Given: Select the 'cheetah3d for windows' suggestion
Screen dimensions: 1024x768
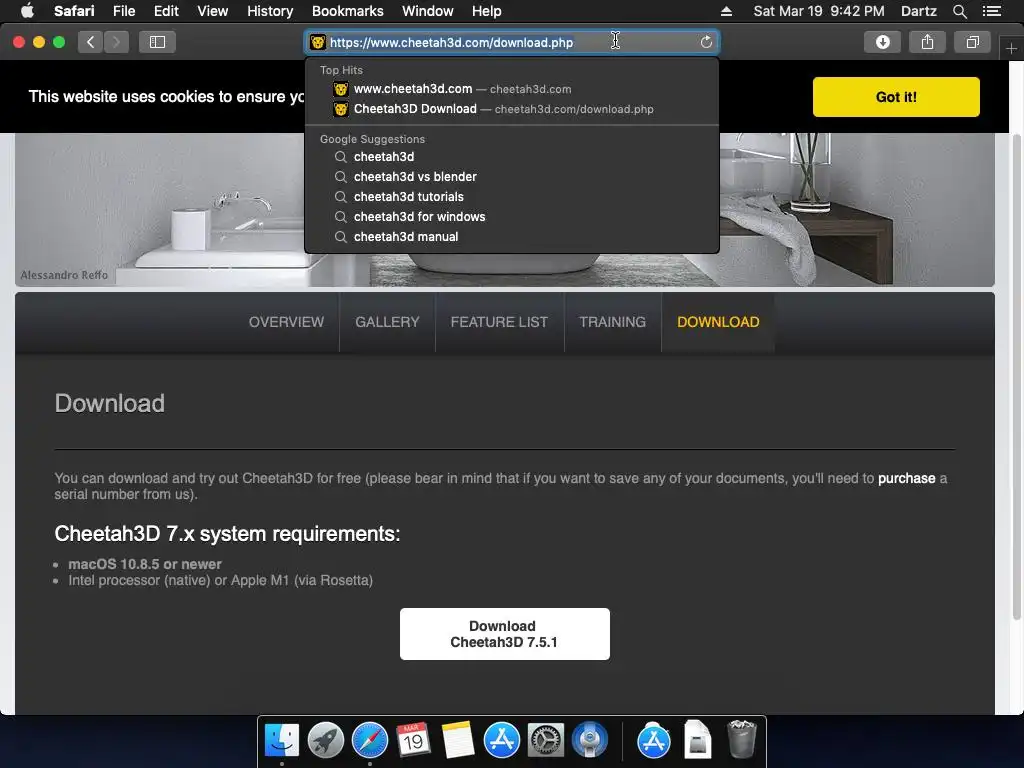Looking at the screenshot, I should [x=512, y=217].
